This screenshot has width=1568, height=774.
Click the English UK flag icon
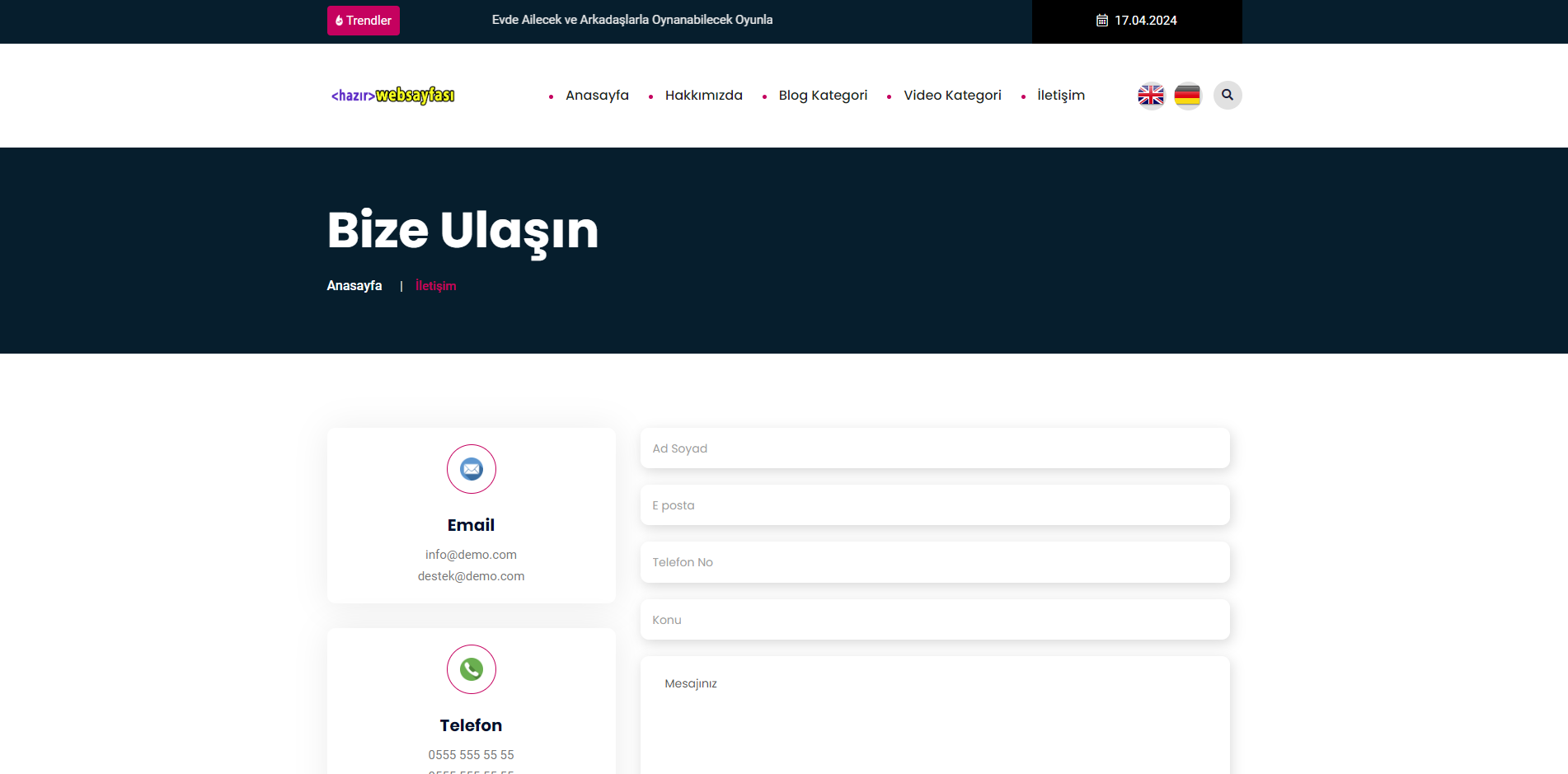coord(1151,96)
